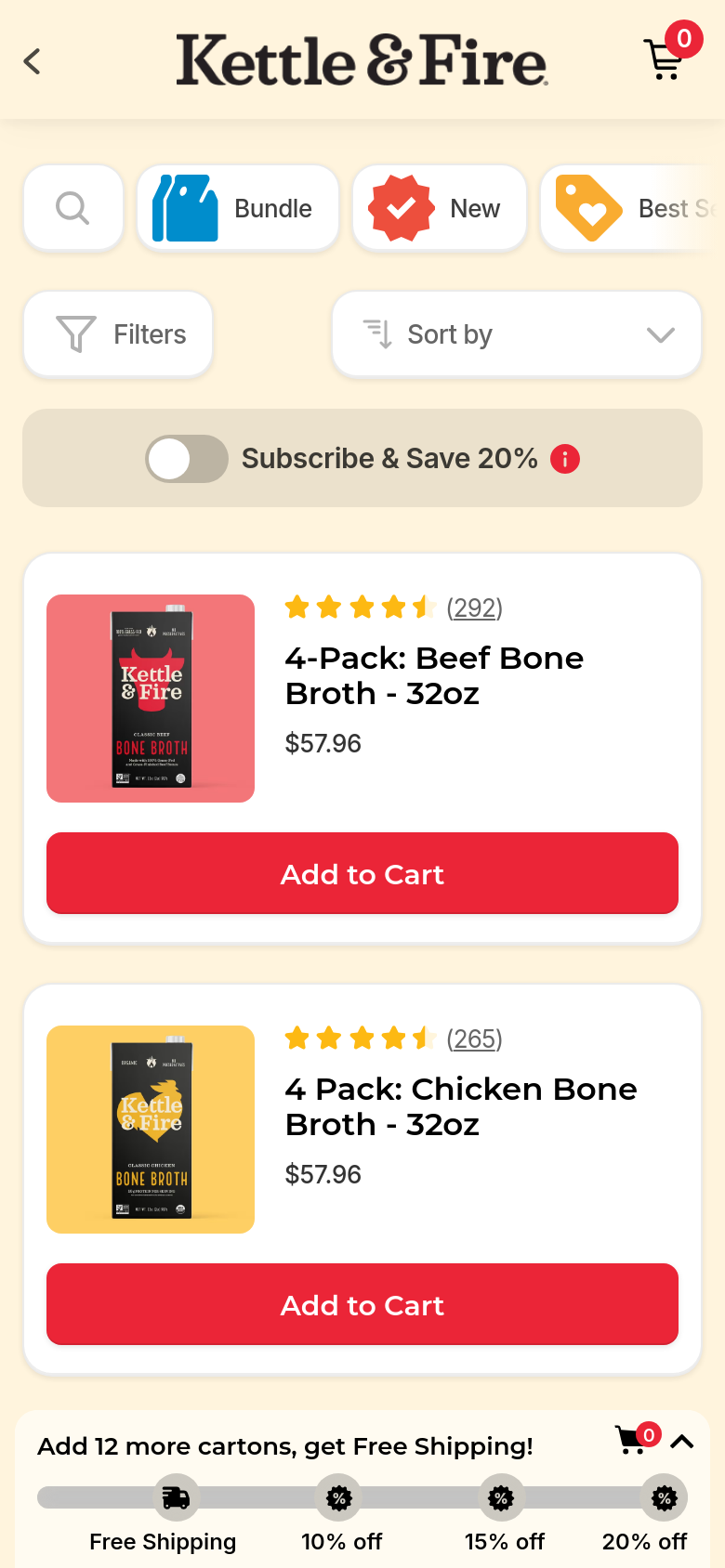The width and height of the screenshot is (725, 1568).
Task: Add the Chicken Bone Broth 4-pack to the cart
Action: [x=362, y=1305]
